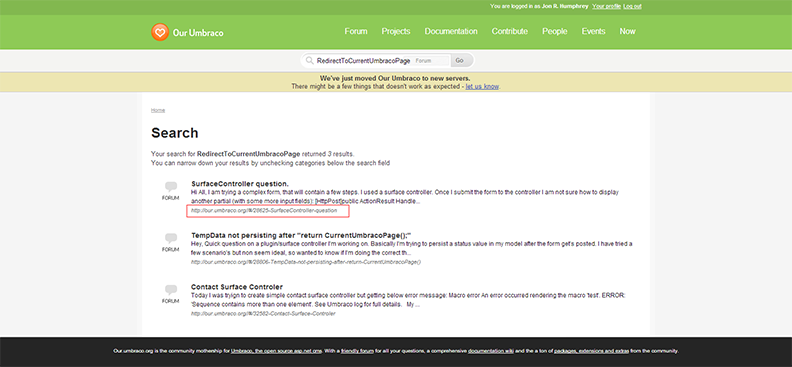Open the Events menu item
This screenshot has height=367, width=792.
pos(593,31)
